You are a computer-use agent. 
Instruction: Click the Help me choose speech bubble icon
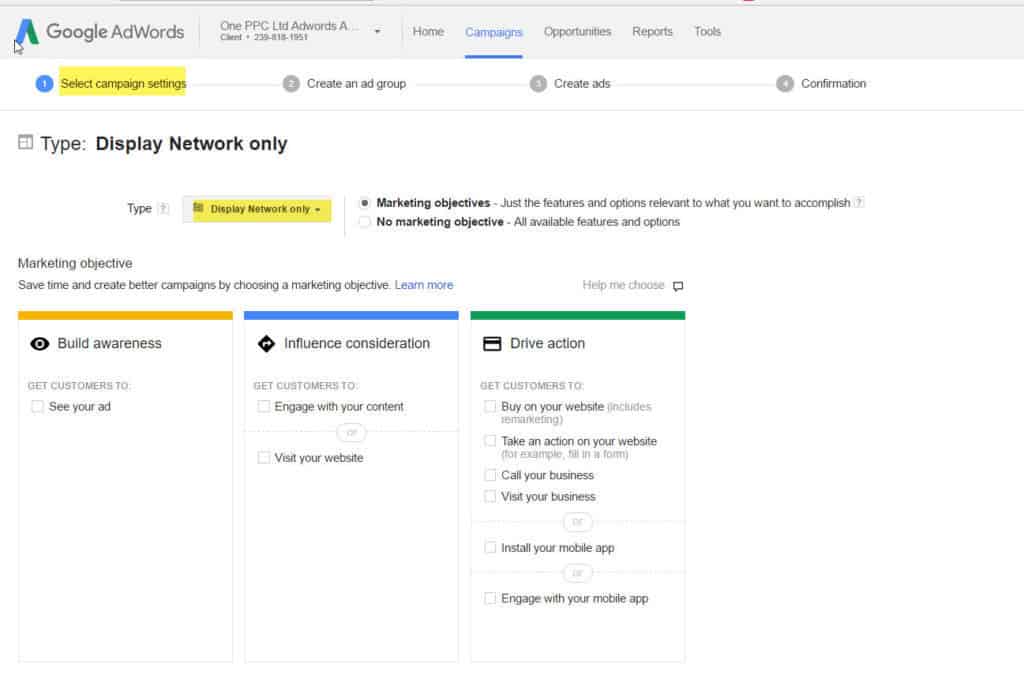click(x=678, y=286)
